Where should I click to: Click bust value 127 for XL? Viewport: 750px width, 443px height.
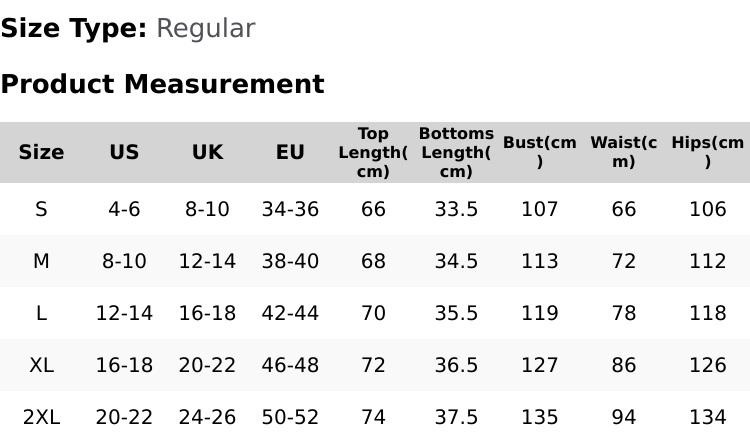point(540,365)
